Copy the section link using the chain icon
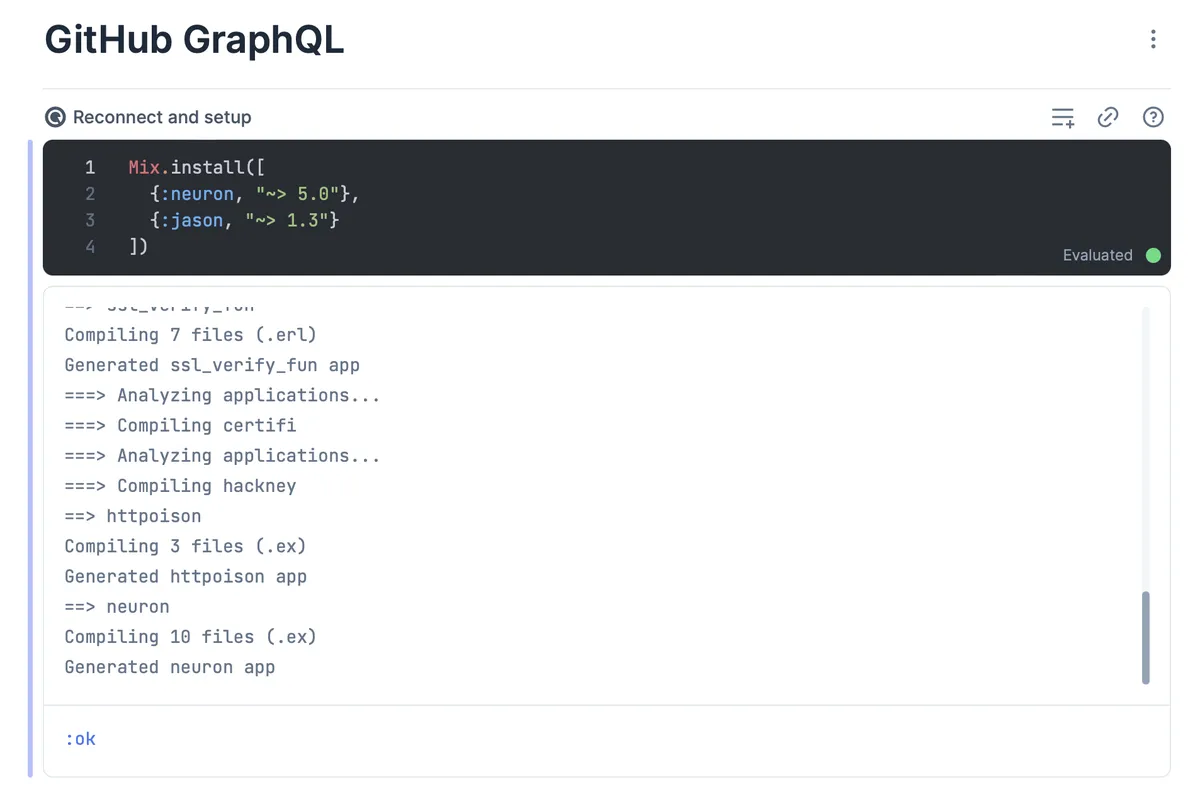 [1108, 117]
